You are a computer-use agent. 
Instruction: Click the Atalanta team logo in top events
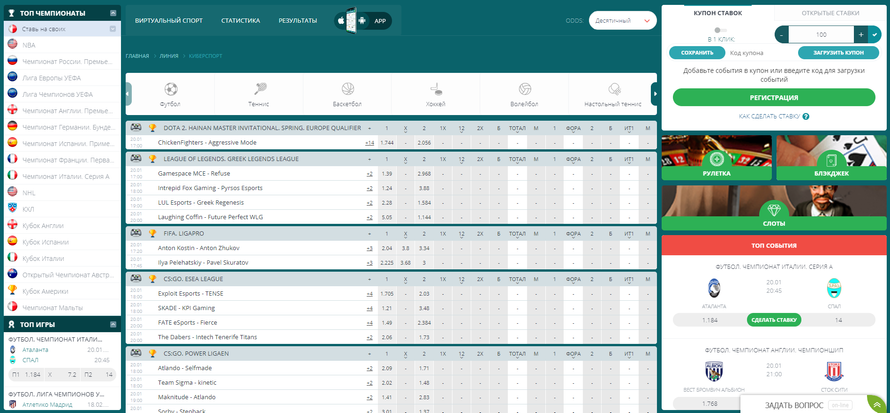click(713, 288)
